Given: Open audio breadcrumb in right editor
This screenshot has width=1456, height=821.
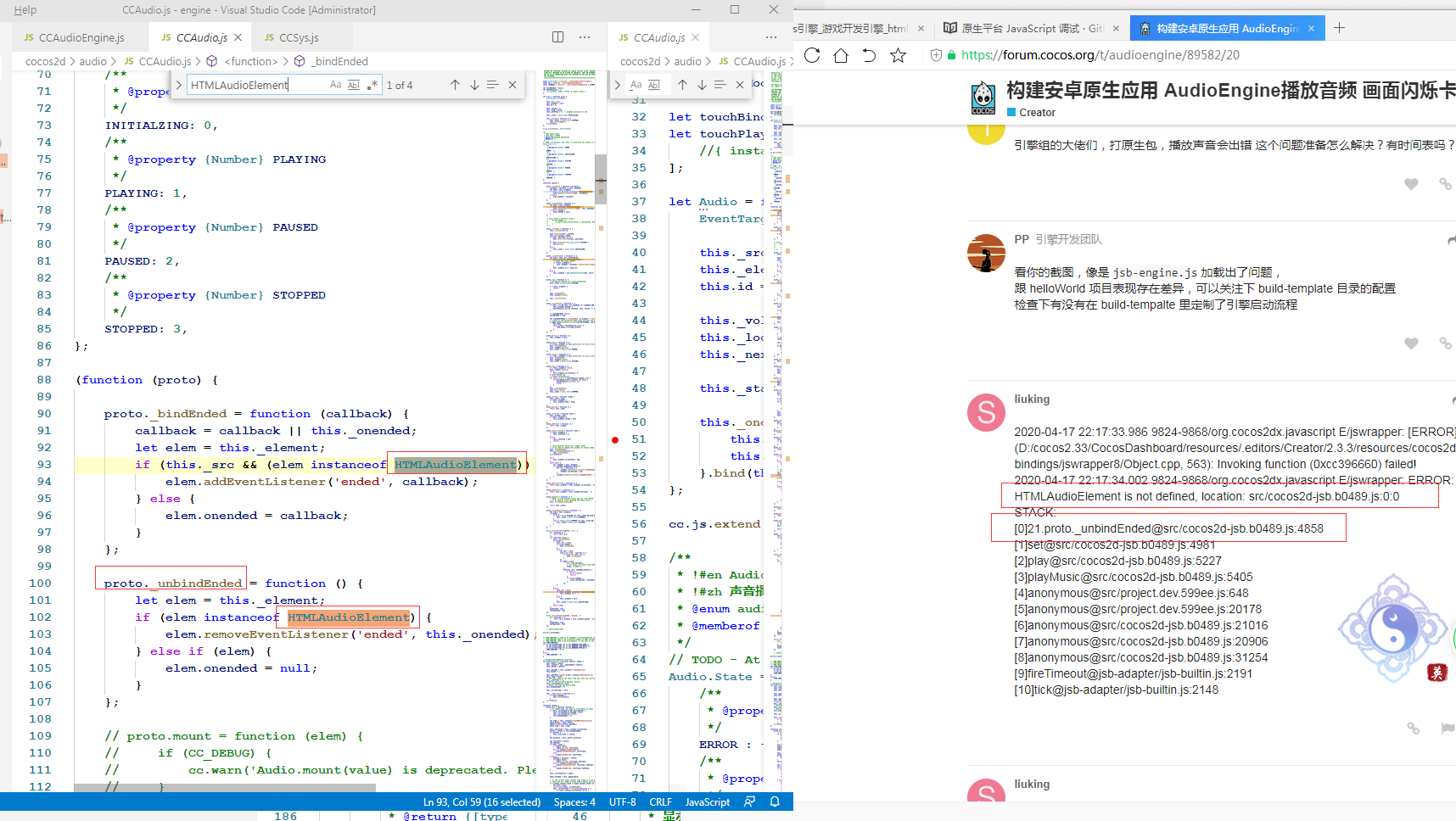Looking at the screenshot, I should [687, 61].
